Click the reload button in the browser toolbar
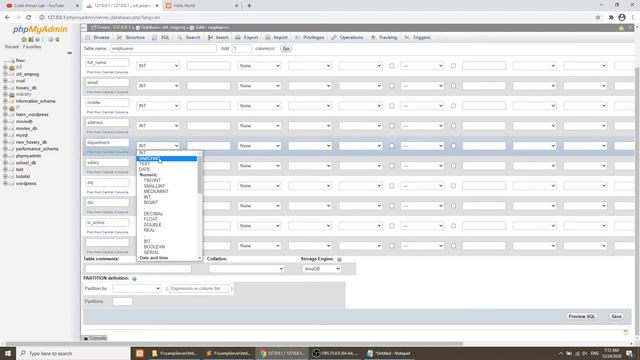 (x=28, y=18)
